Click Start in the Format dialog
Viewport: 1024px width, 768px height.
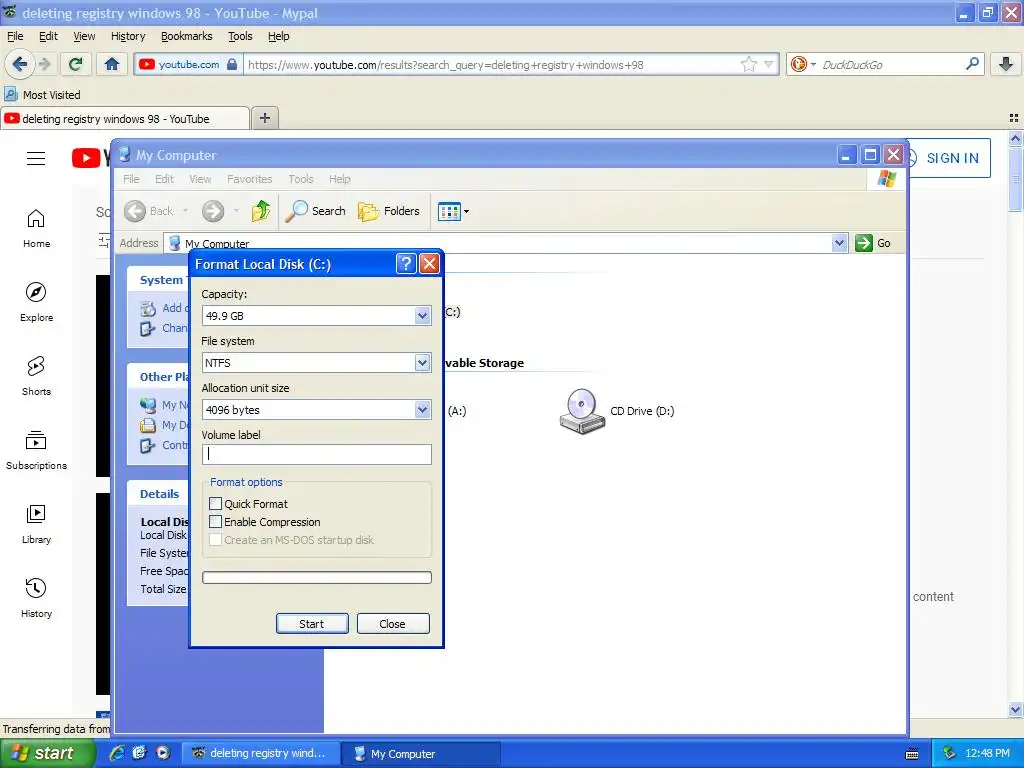312,624
